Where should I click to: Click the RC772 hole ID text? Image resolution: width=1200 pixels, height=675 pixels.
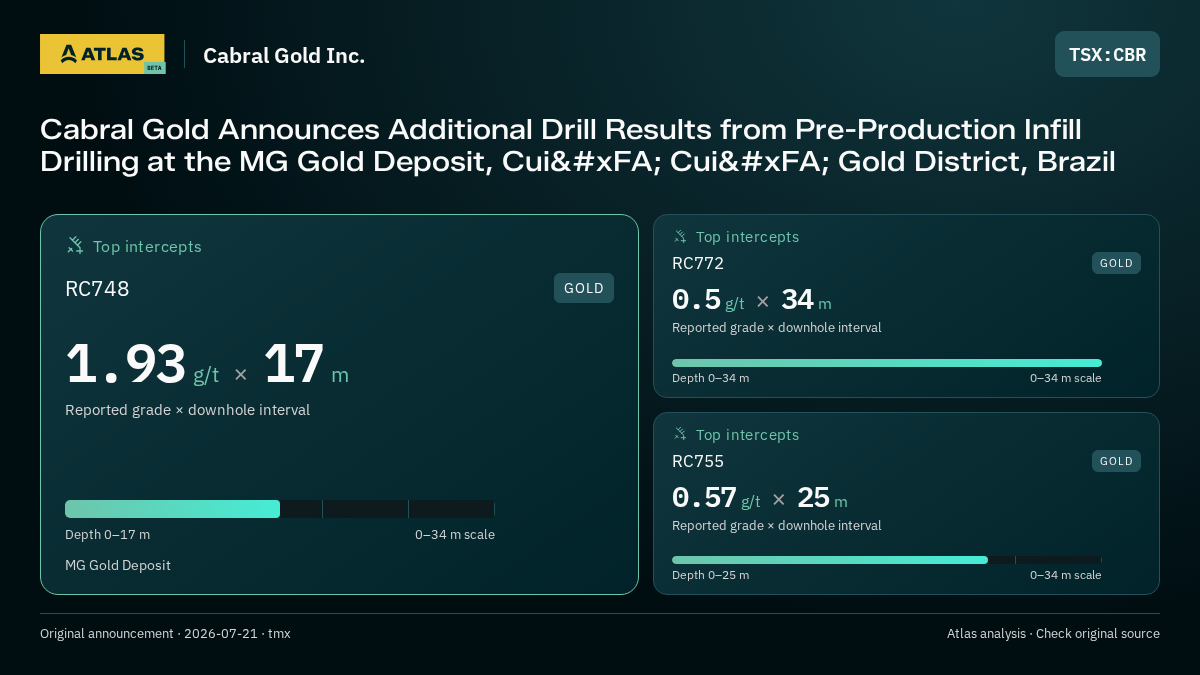(x=698, y=263)
